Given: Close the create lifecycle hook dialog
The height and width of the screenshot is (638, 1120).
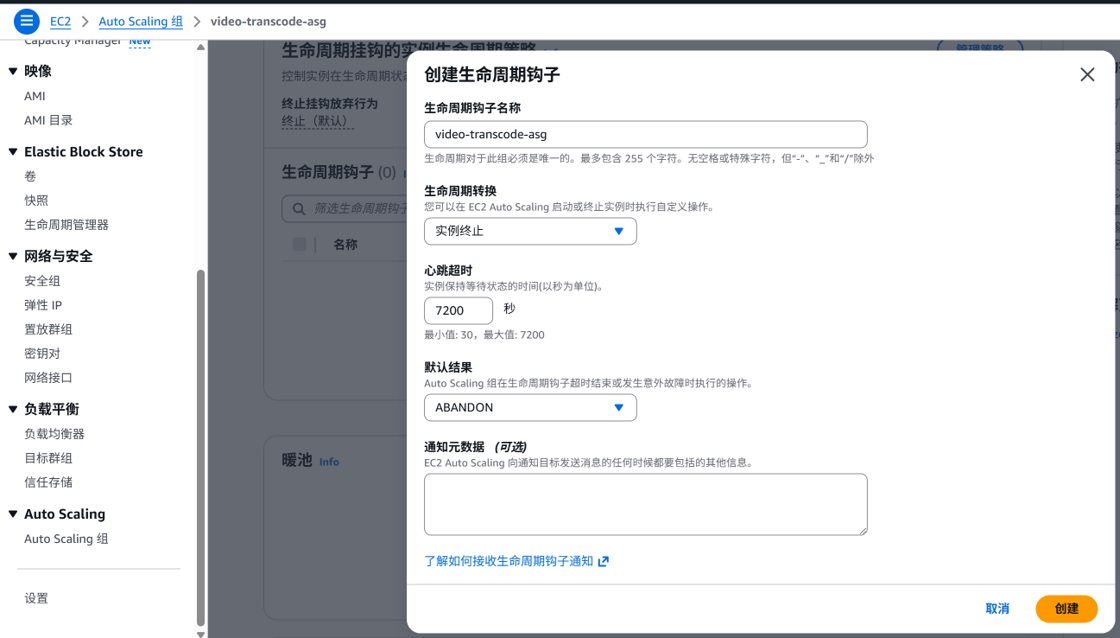Looking at the screenshot, I should pyautogui.click(x=1087, y=74).
